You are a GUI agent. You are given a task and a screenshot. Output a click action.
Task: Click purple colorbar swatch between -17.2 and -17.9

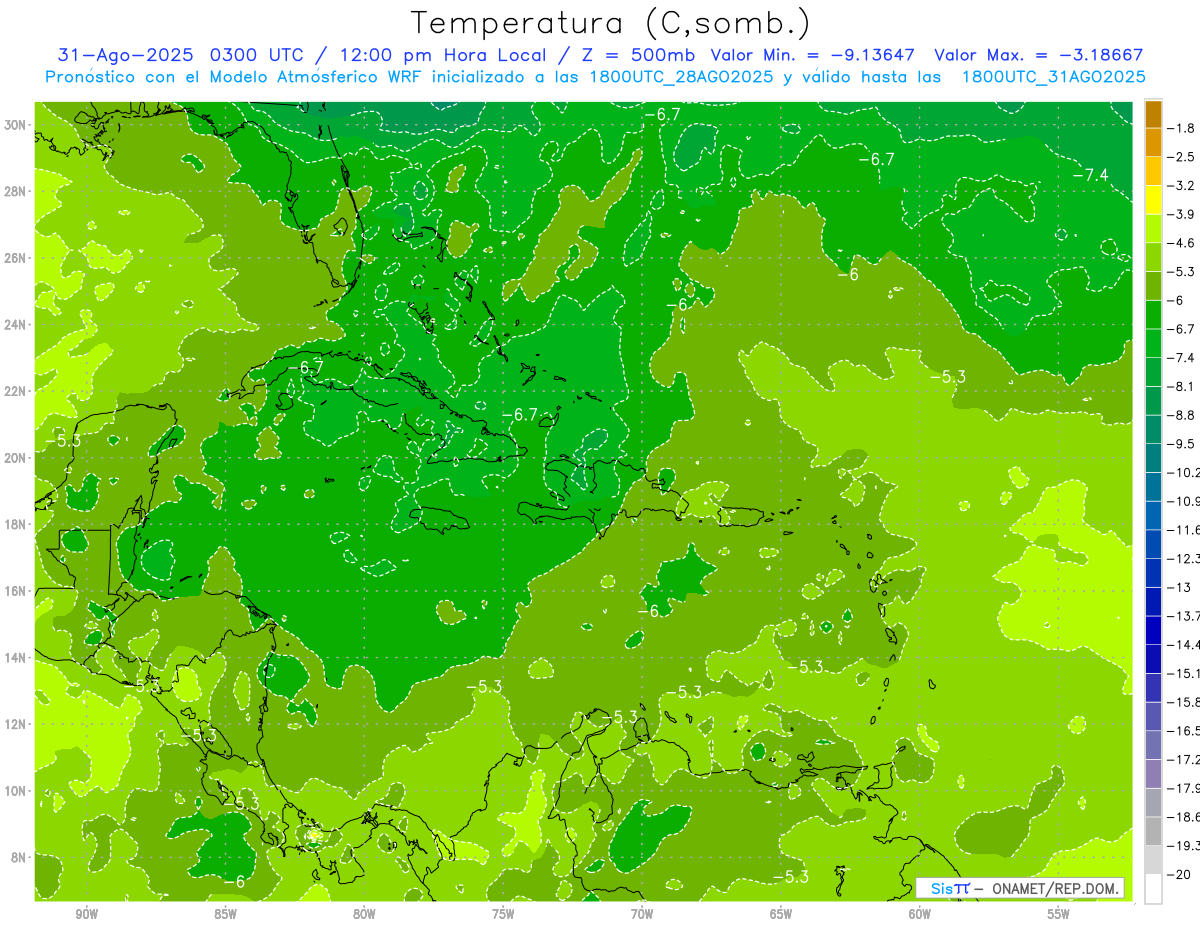[1153, 774]
